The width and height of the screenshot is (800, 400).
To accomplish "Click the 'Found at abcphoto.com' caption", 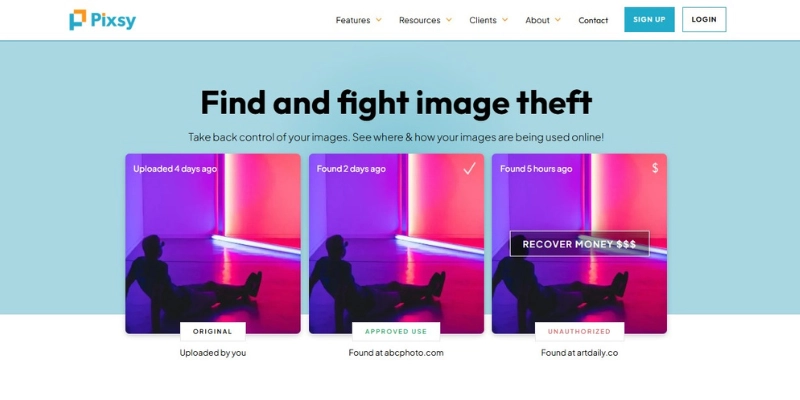I will 396,353.
